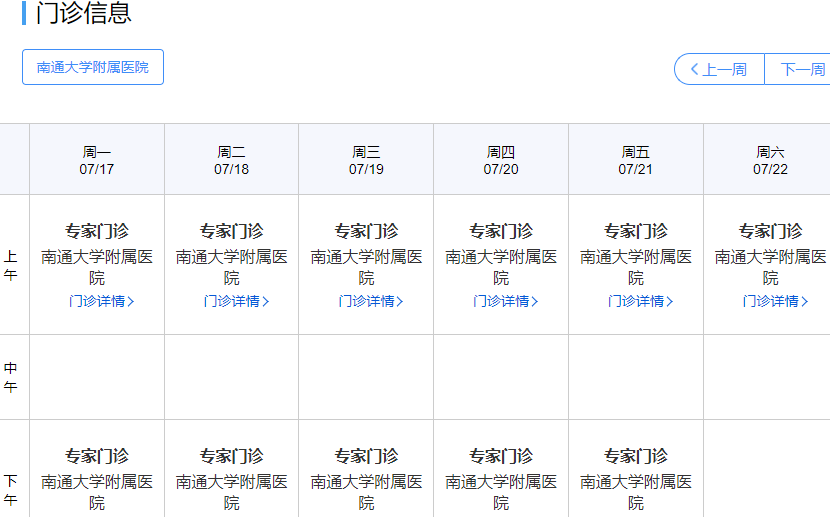Screen dimensions: 830x517
Task: Click Friday afternoon 专家门诊 slot
Action: 636,457
